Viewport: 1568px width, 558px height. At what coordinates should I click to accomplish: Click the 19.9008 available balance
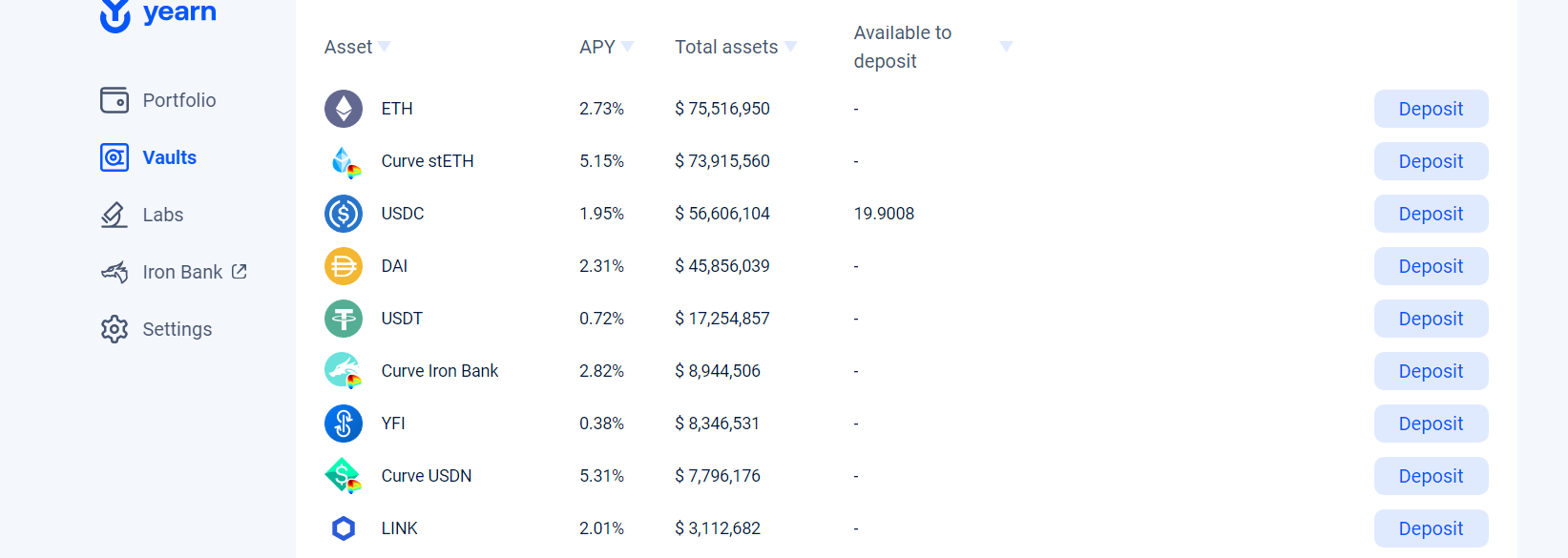coord(884,214)
